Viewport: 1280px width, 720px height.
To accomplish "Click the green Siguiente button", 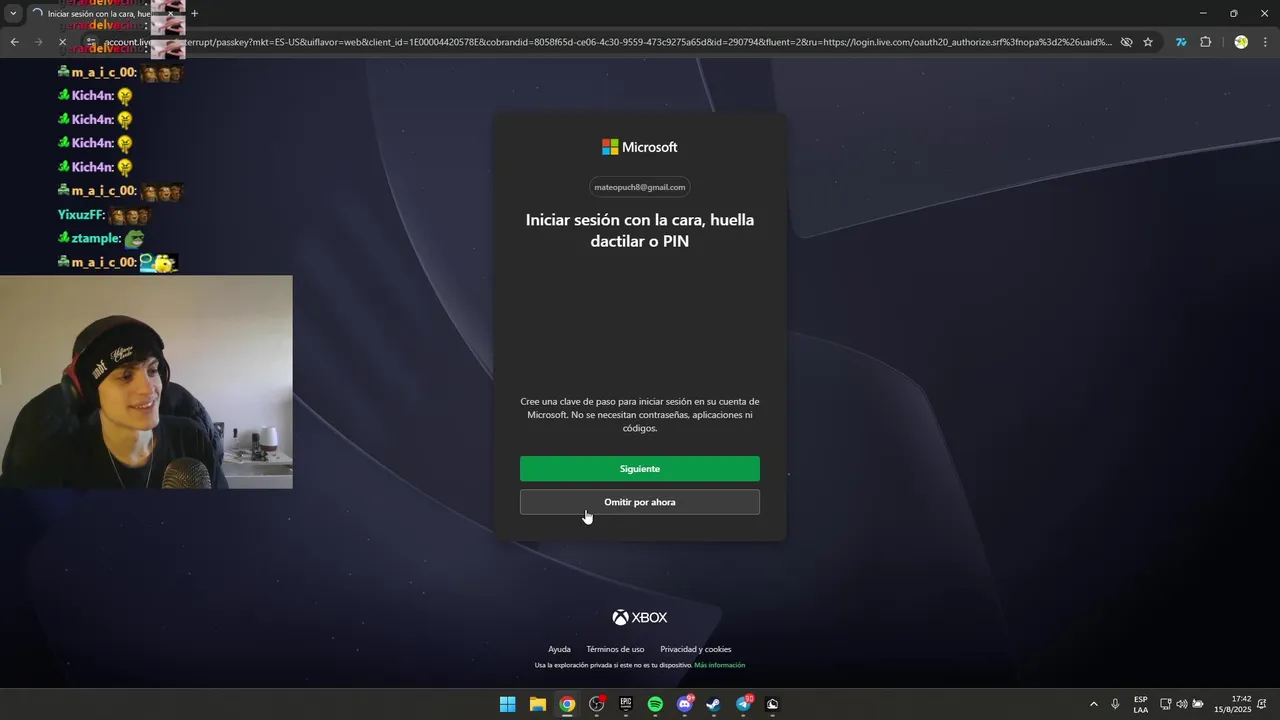I will click(640, 469).
